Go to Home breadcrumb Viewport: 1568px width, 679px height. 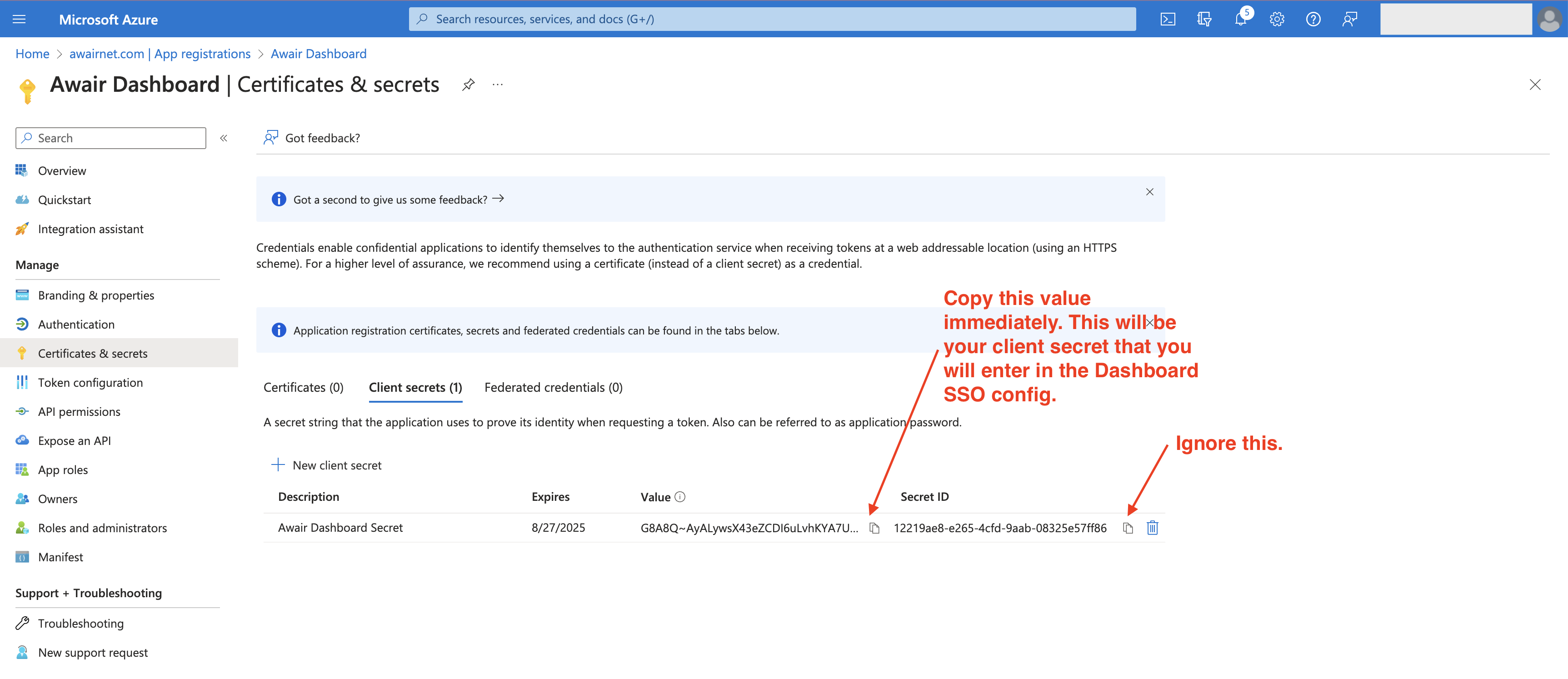[32, 54]
